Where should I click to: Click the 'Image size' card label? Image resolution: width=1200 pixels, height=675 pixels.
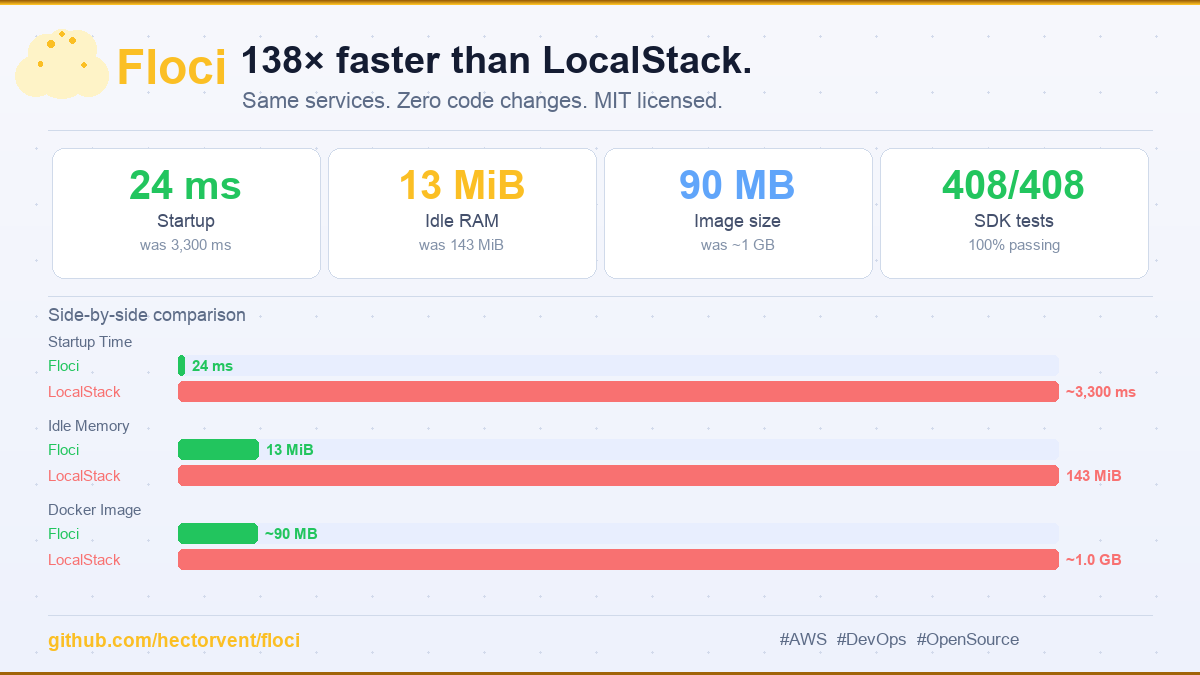click(x=738, y=221)
